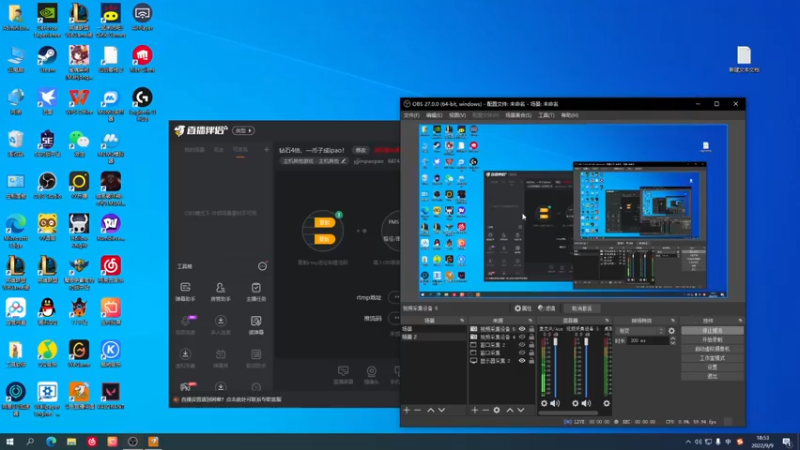Remove selected source with the minus icon

485,410
